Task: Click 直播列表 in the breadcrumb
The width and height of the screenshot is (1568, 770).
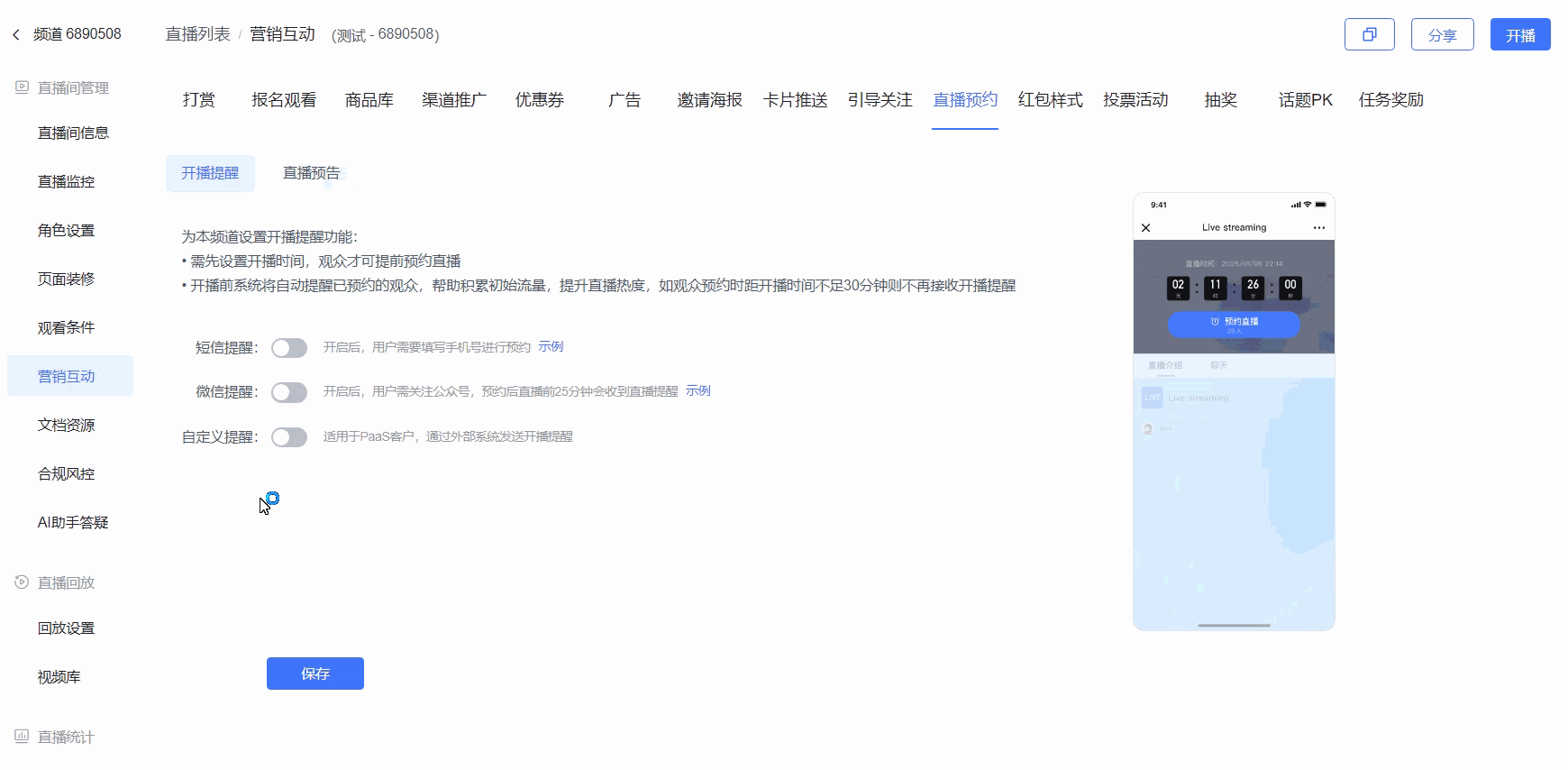Action: point(197,34)
